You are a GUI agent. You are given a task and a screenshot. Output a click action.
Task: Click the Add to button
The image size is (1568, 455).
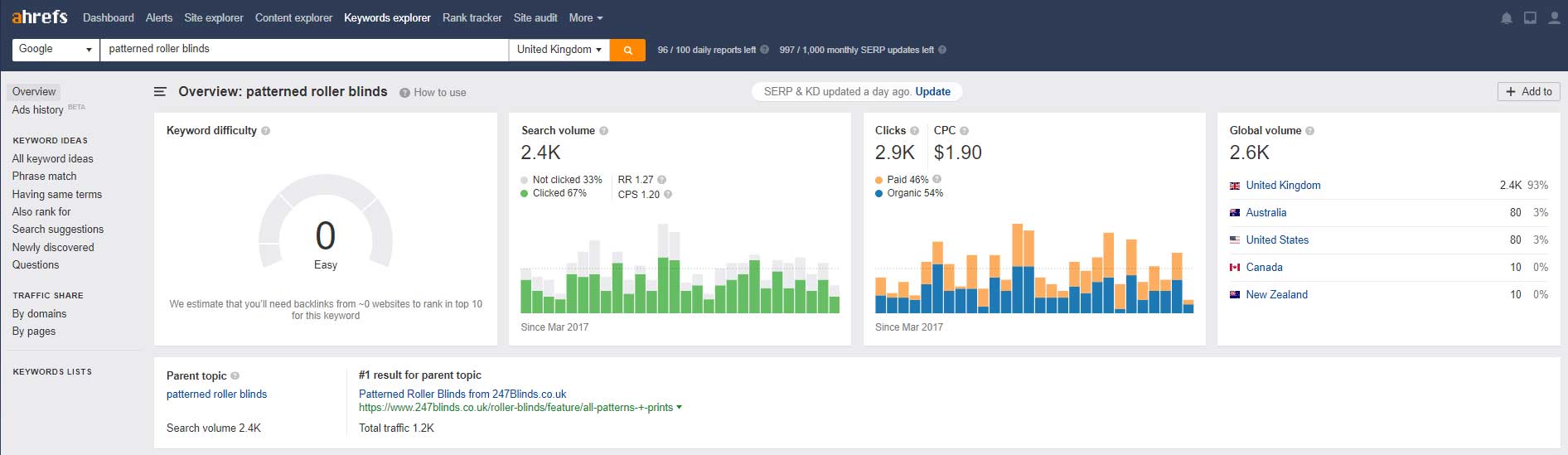[1528, 91]
